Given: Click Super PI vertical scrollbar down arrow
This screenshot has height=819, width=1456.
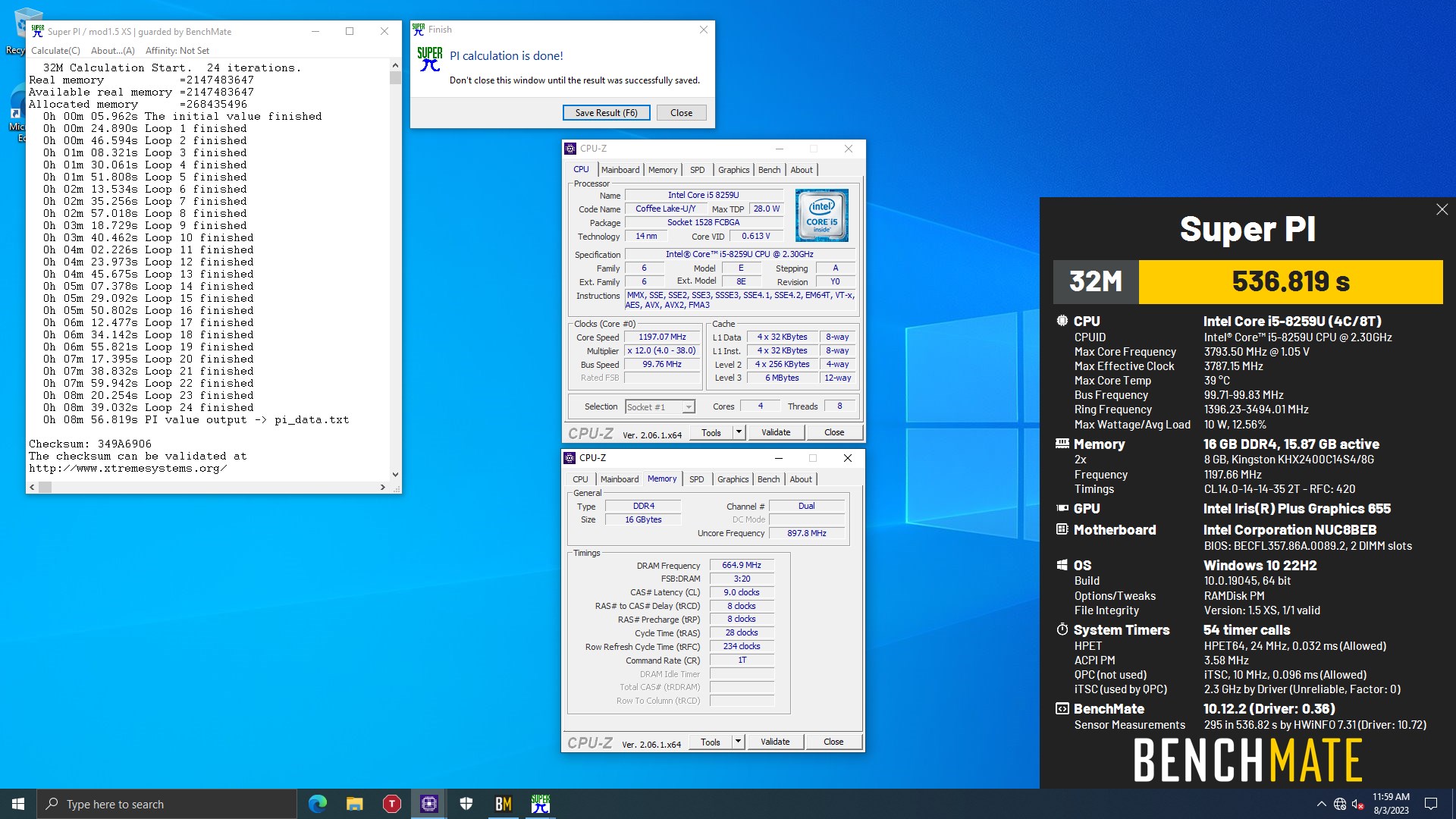Looking at the screenshot, I should pyautogui.click(x=395, y=475).
